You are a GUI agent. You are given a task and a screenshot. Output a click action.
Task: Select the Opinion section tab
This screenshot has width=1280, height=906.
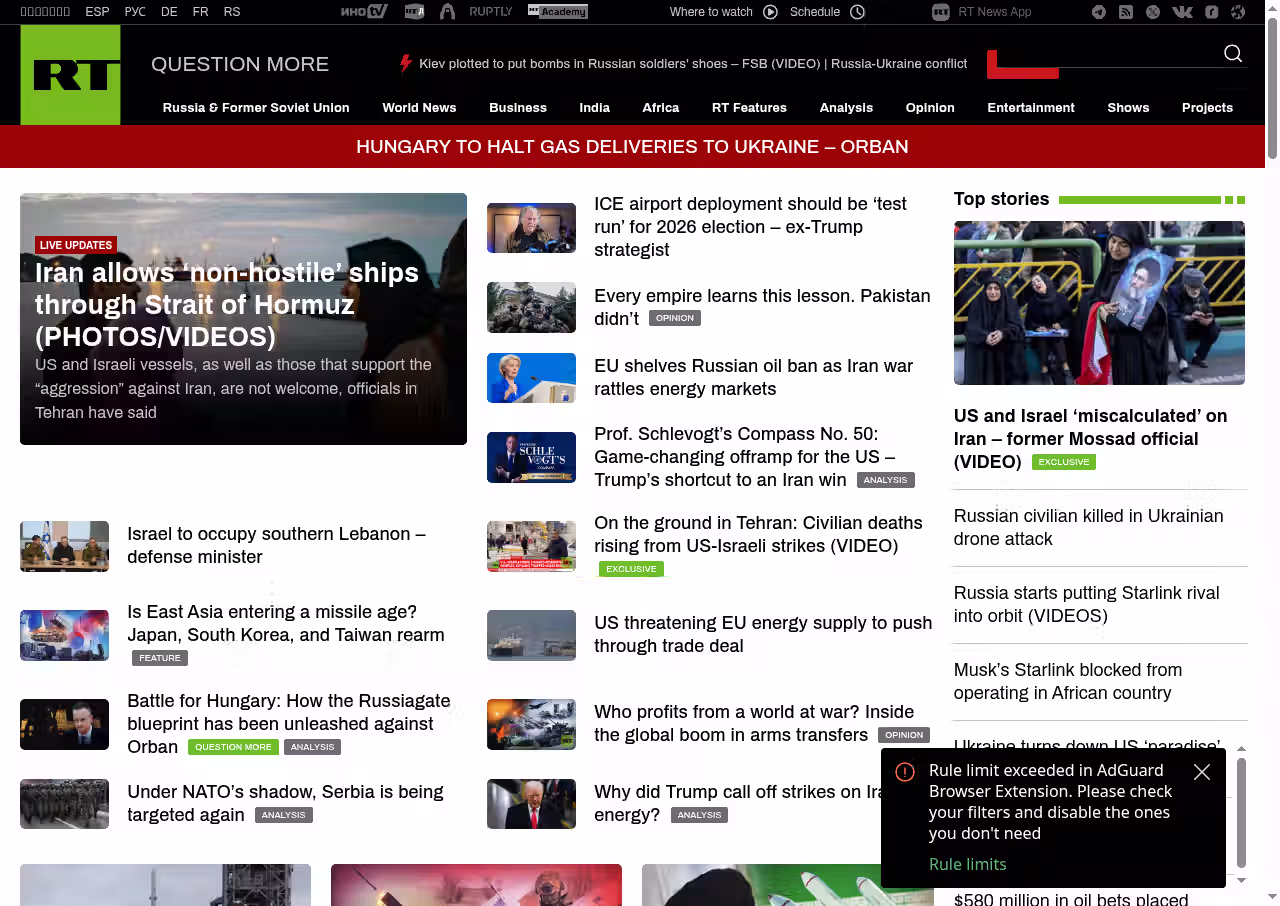(x=929, y=108)
